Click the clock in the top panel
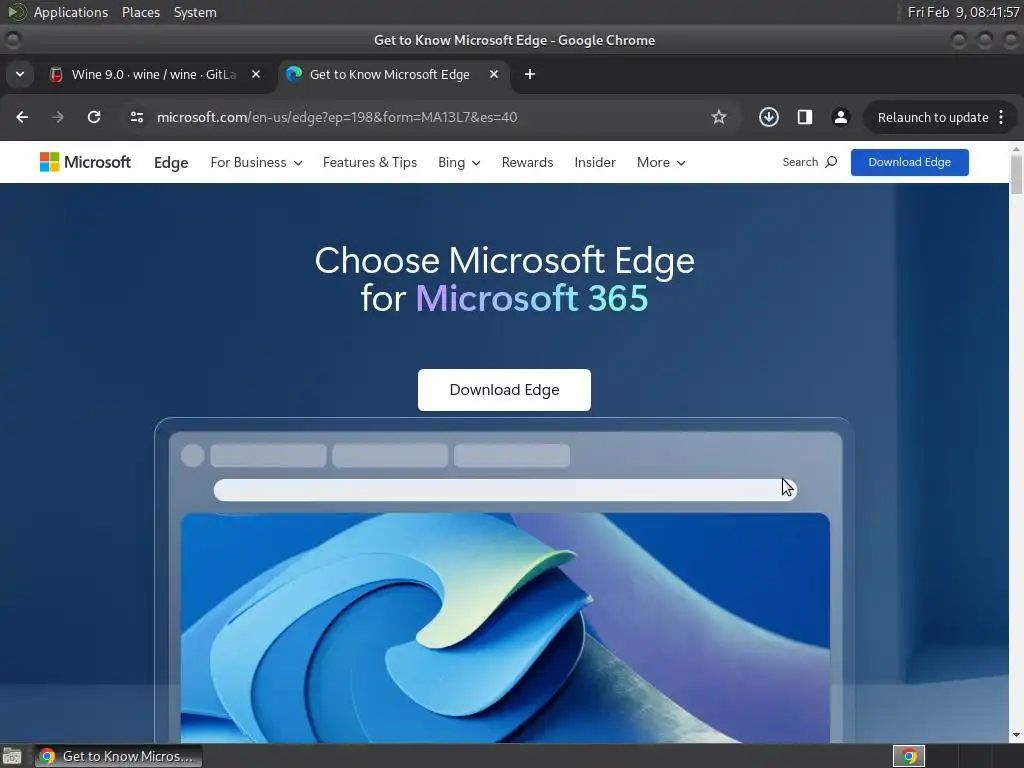This screenshot has width=1024, height=768. 963,12
